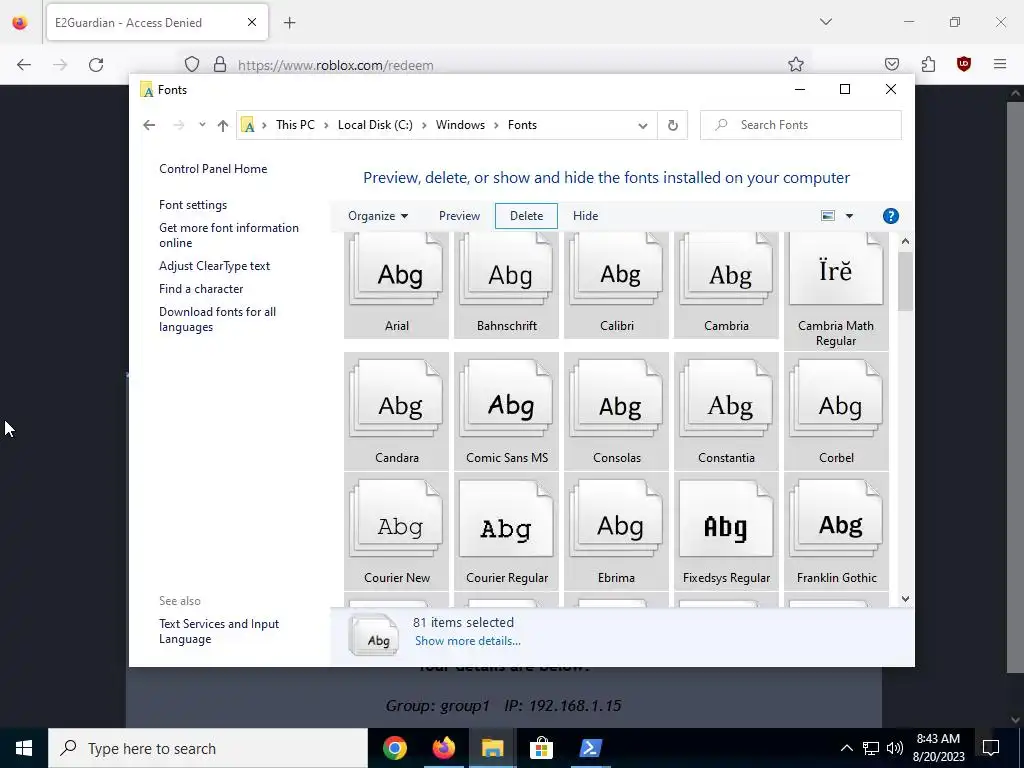Open Chrome from the taskbar
This screenshot has height=768, width=1024.
(x=394, y=748)
